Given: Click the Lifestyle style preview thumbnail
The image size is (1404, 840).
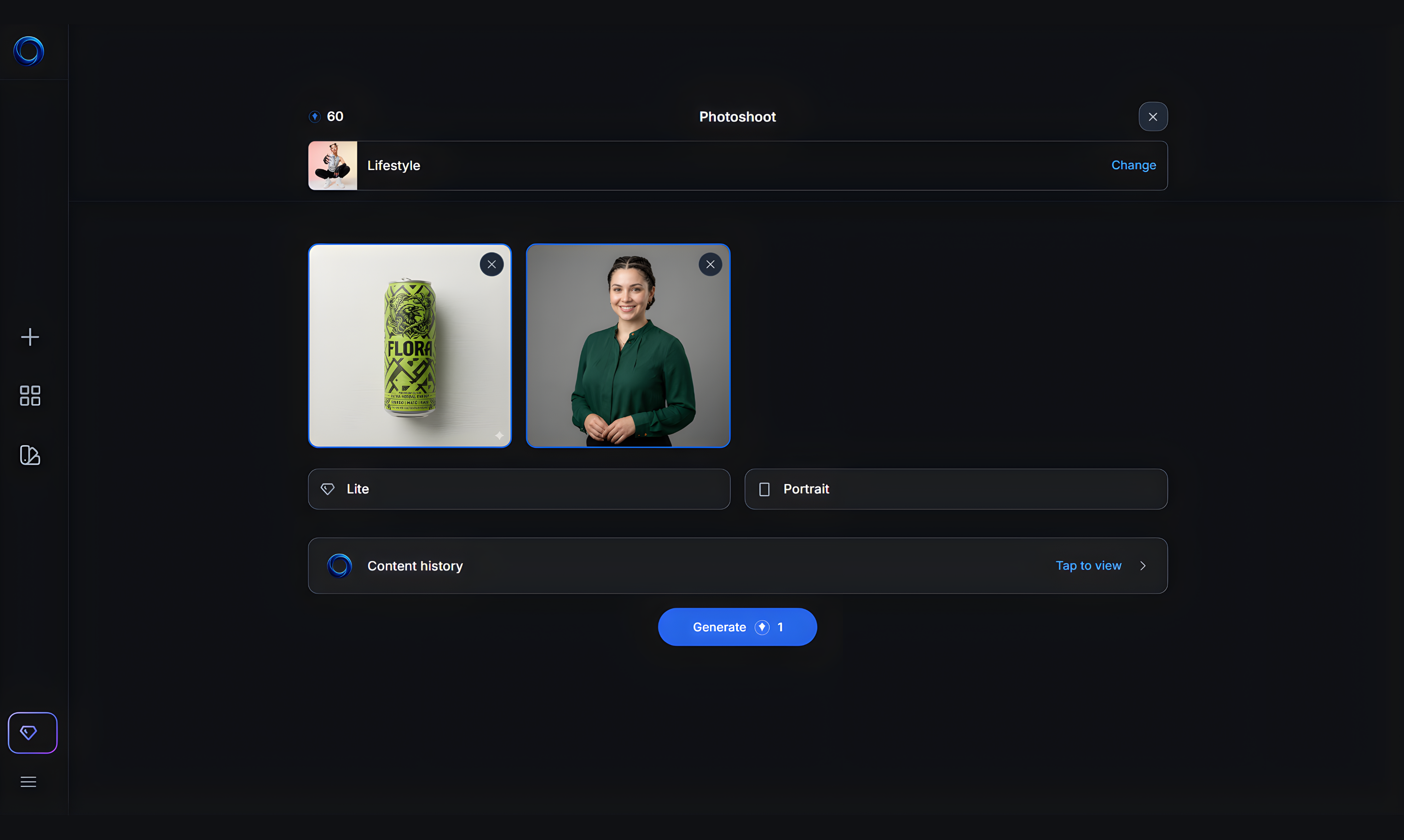Looking at the screenshot, I should pos(333,166).
